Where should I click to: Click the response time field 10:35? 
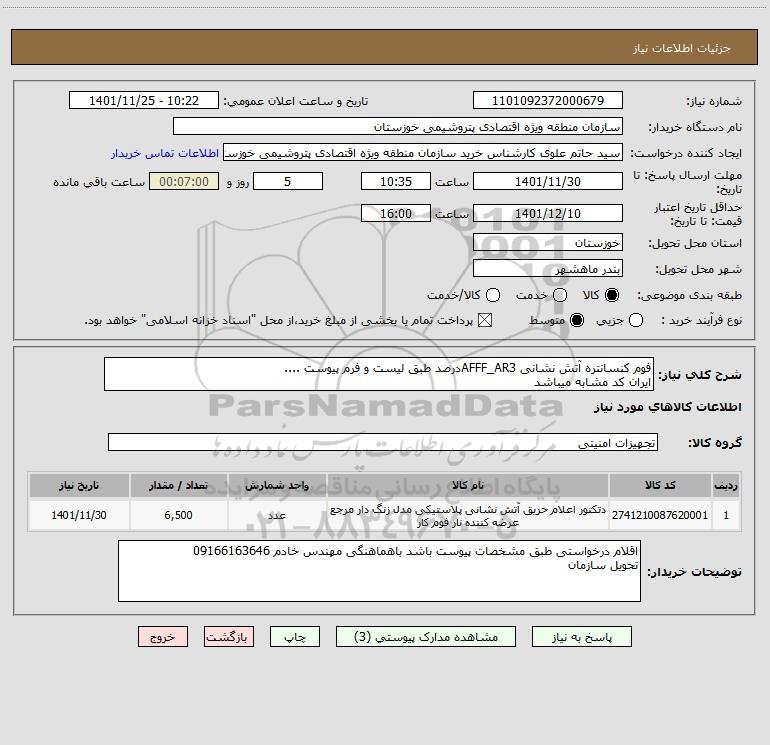396,182
